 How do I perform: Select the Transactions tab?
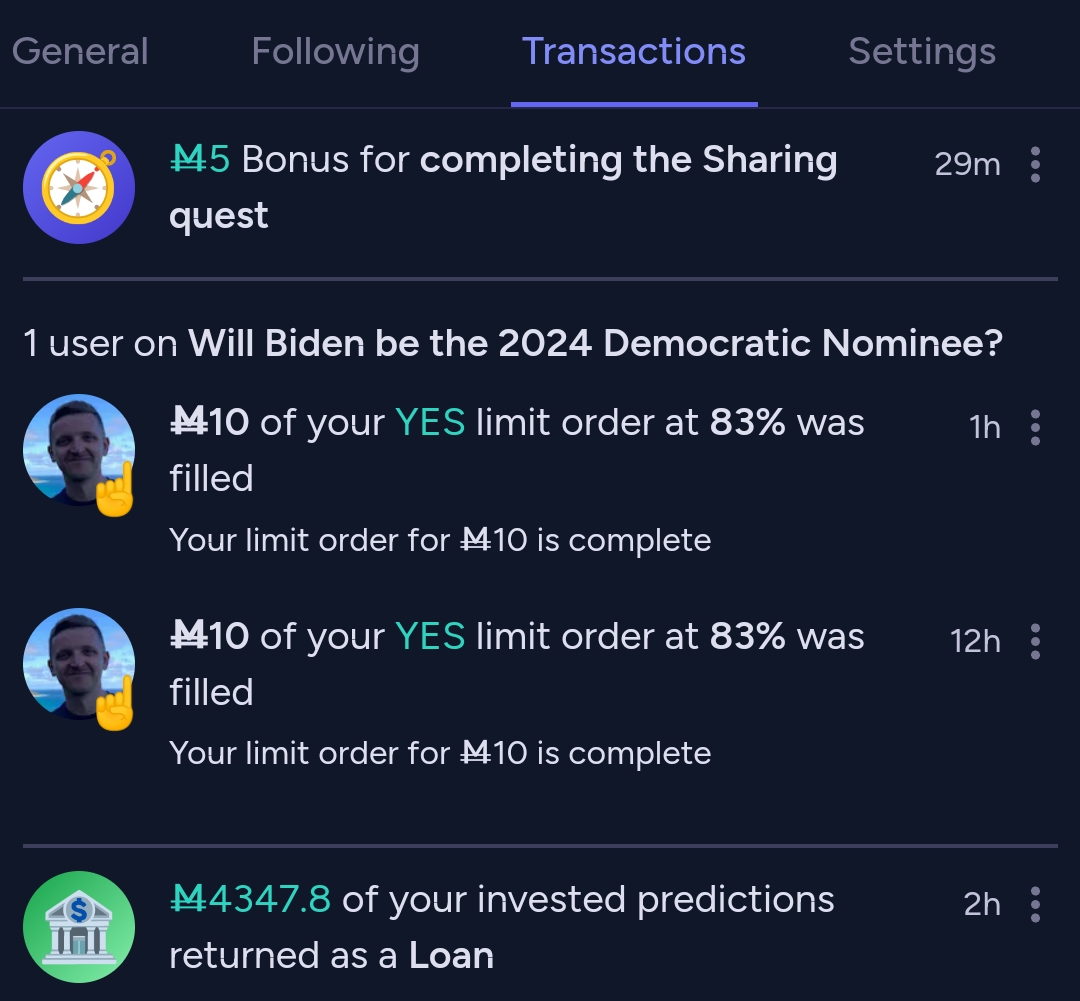634,52
